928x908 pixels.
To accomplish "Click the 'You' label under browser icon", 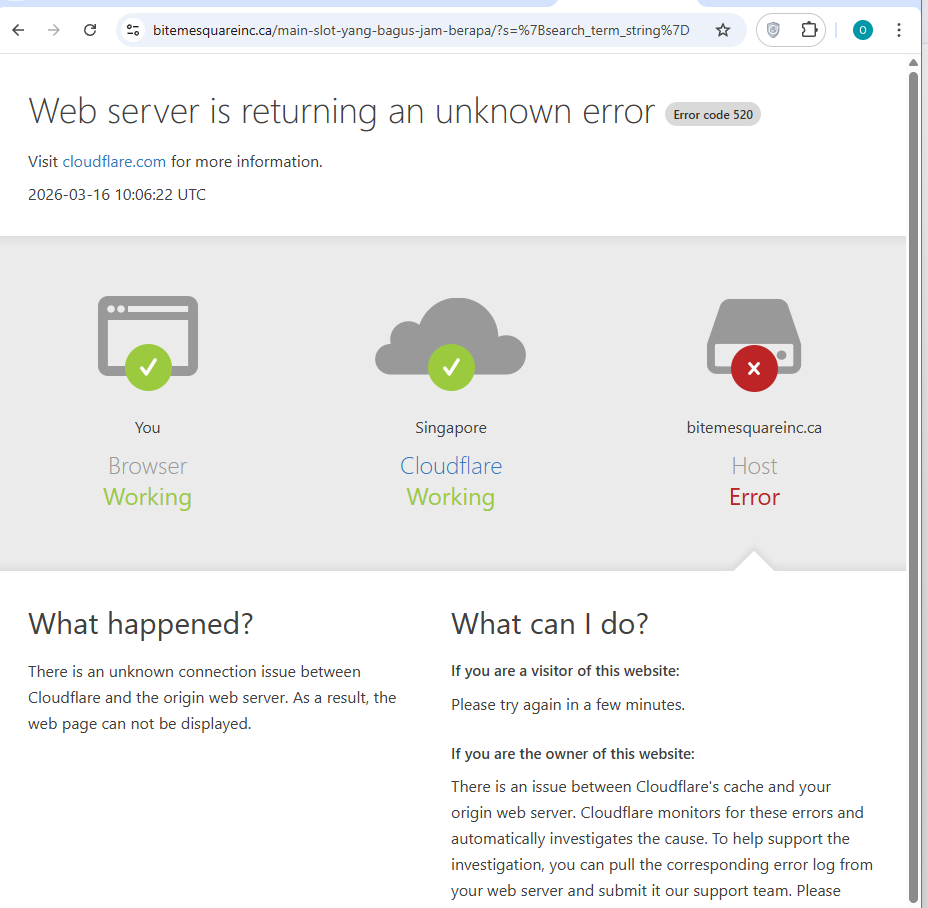I will pyautogui.click(x=147, y=428).
